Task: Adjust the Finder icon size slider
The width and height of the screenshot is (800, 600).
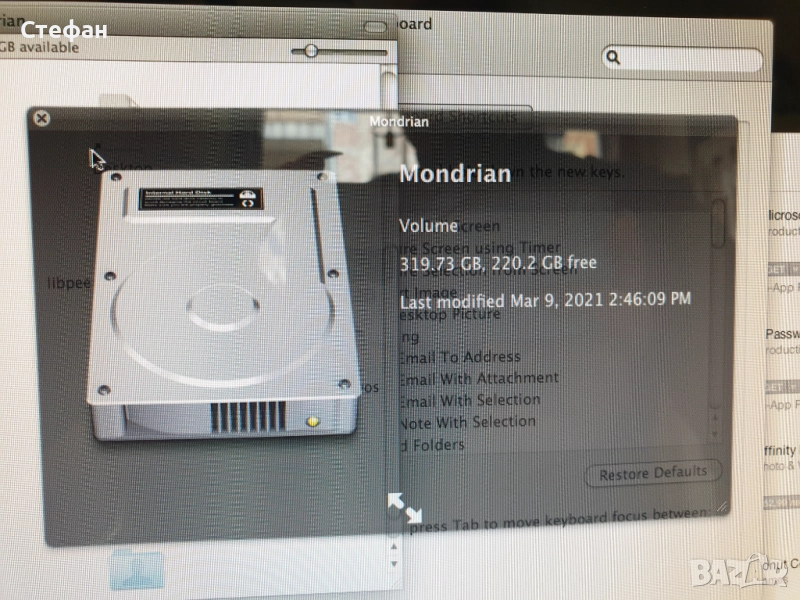Action: [313, 50]
